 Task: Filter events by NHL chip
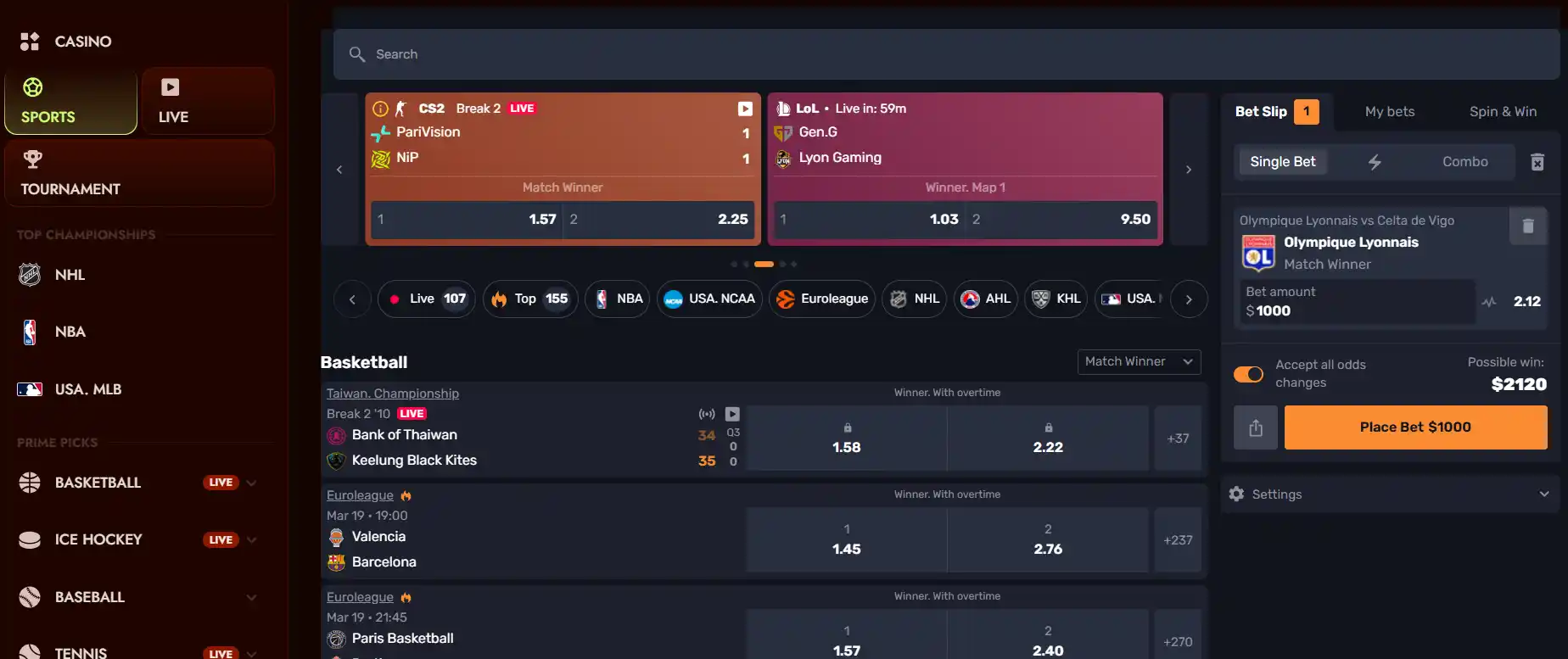(x=915, y=299)
